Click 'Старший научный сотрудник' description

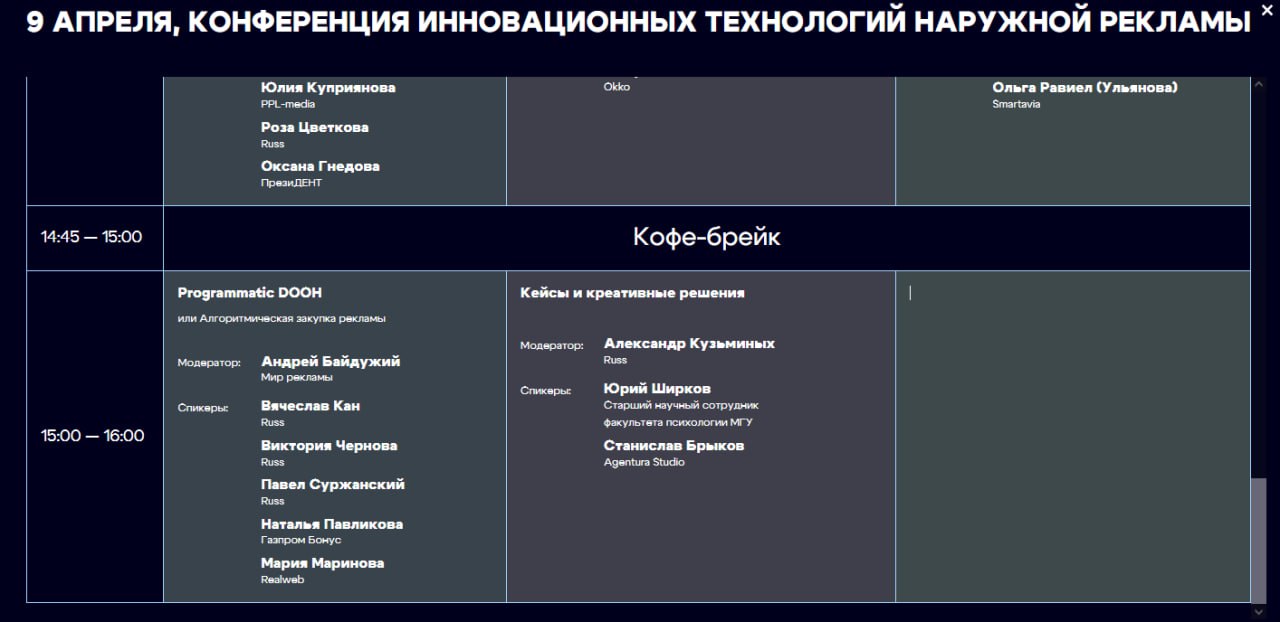682,406
